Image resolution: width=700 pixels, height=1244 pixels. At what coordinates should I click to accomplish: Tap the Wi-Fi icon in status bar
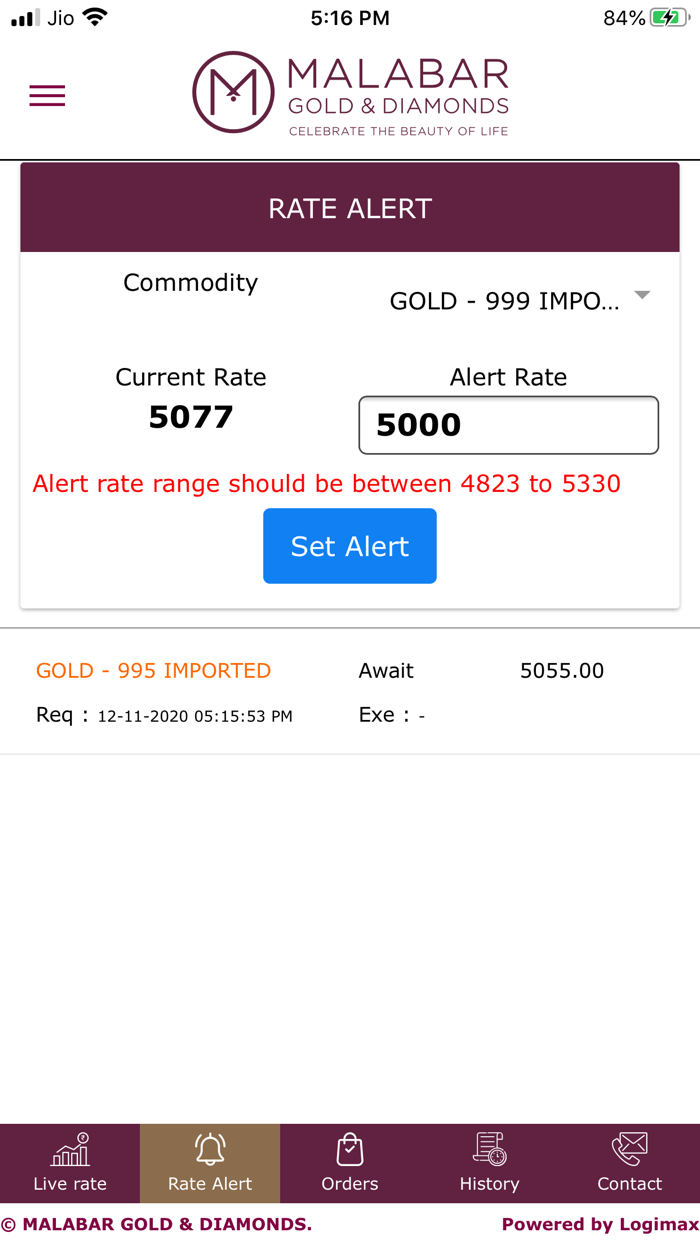[x=95, y=16]
